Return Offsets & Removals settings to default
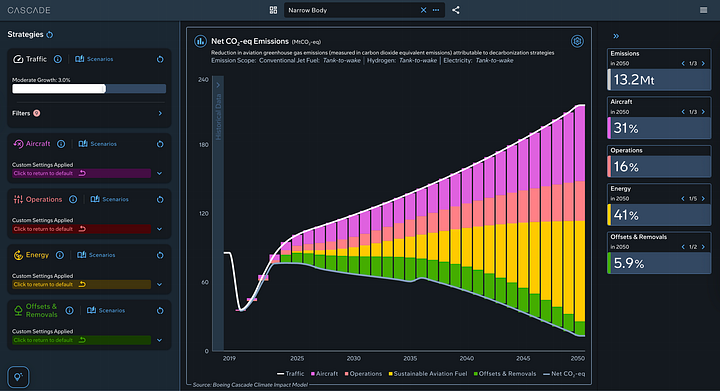Viewport: 720px width, 391px height. [x=81, y=340]
